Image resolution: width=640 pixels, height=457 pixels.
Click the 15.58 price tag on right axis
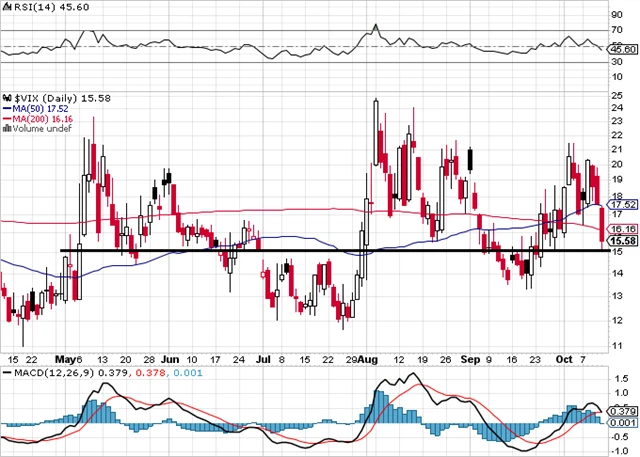[x=623, y=241]
